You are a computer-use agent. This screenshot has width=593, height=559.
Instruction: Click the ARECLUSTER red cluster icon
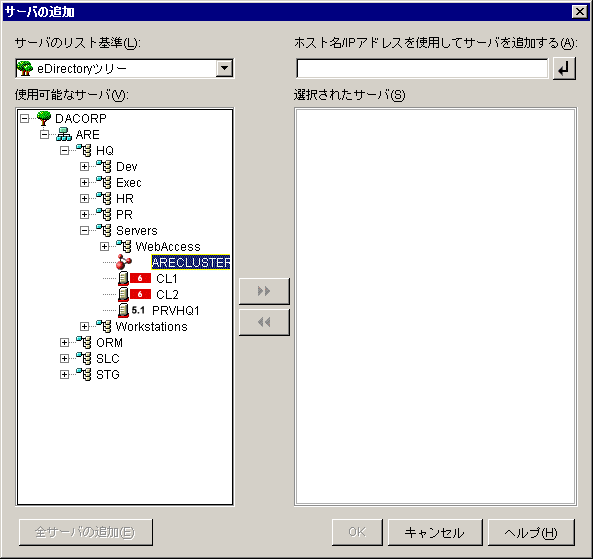click(124, 262)
